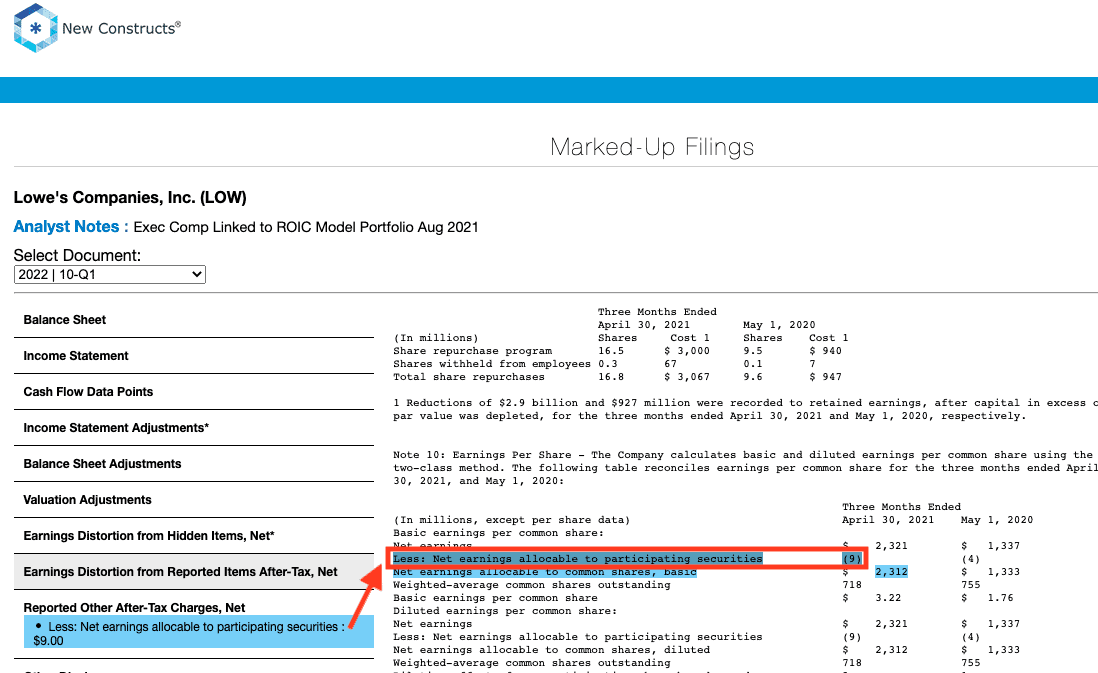Click Exec Comp Linked to ROIC Model Portfolio note

(306, 228)
